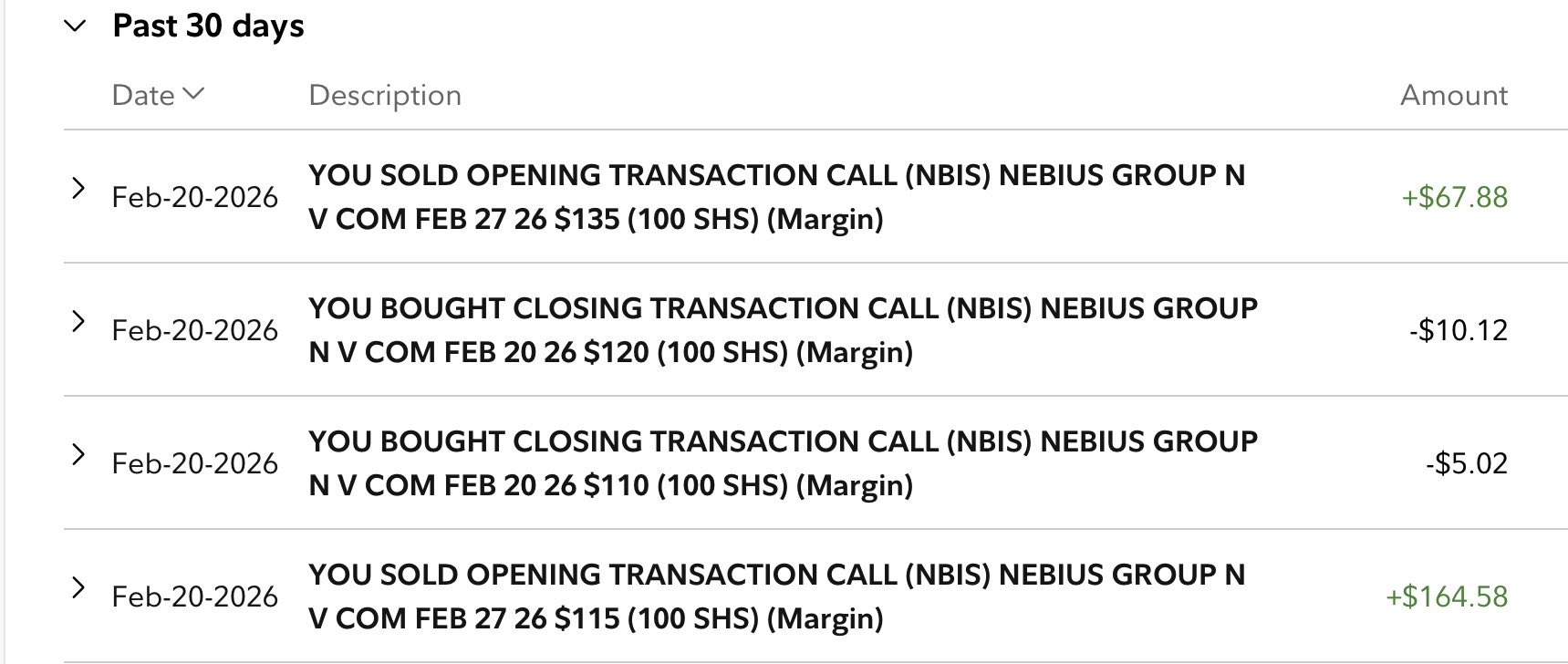
Task: Expand the FEB 20 $120 call closing row chevron
Action: [x=78, y=322]
